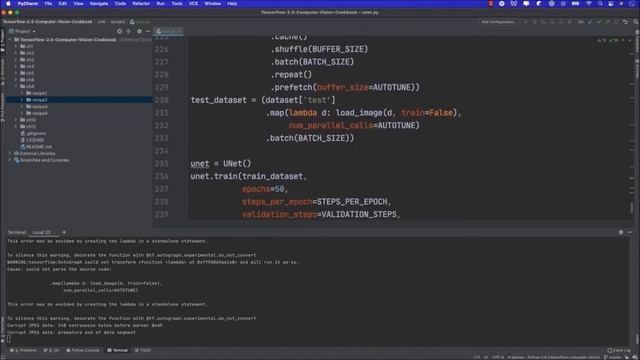The image size is (640, 360).
Task: Open macOS Spotlight search in the menu bar
Action: pyautogui.click(x=600, y=4)
